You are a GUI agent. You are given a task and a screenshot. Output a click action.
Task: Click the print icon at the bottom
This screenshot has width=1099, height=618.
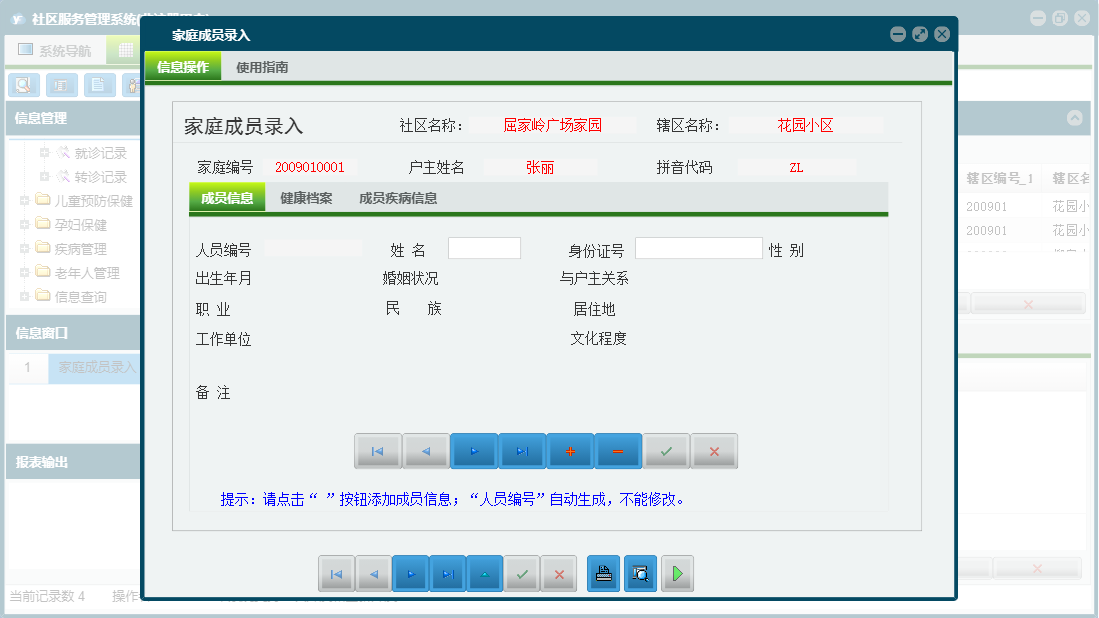coord(603,573)
